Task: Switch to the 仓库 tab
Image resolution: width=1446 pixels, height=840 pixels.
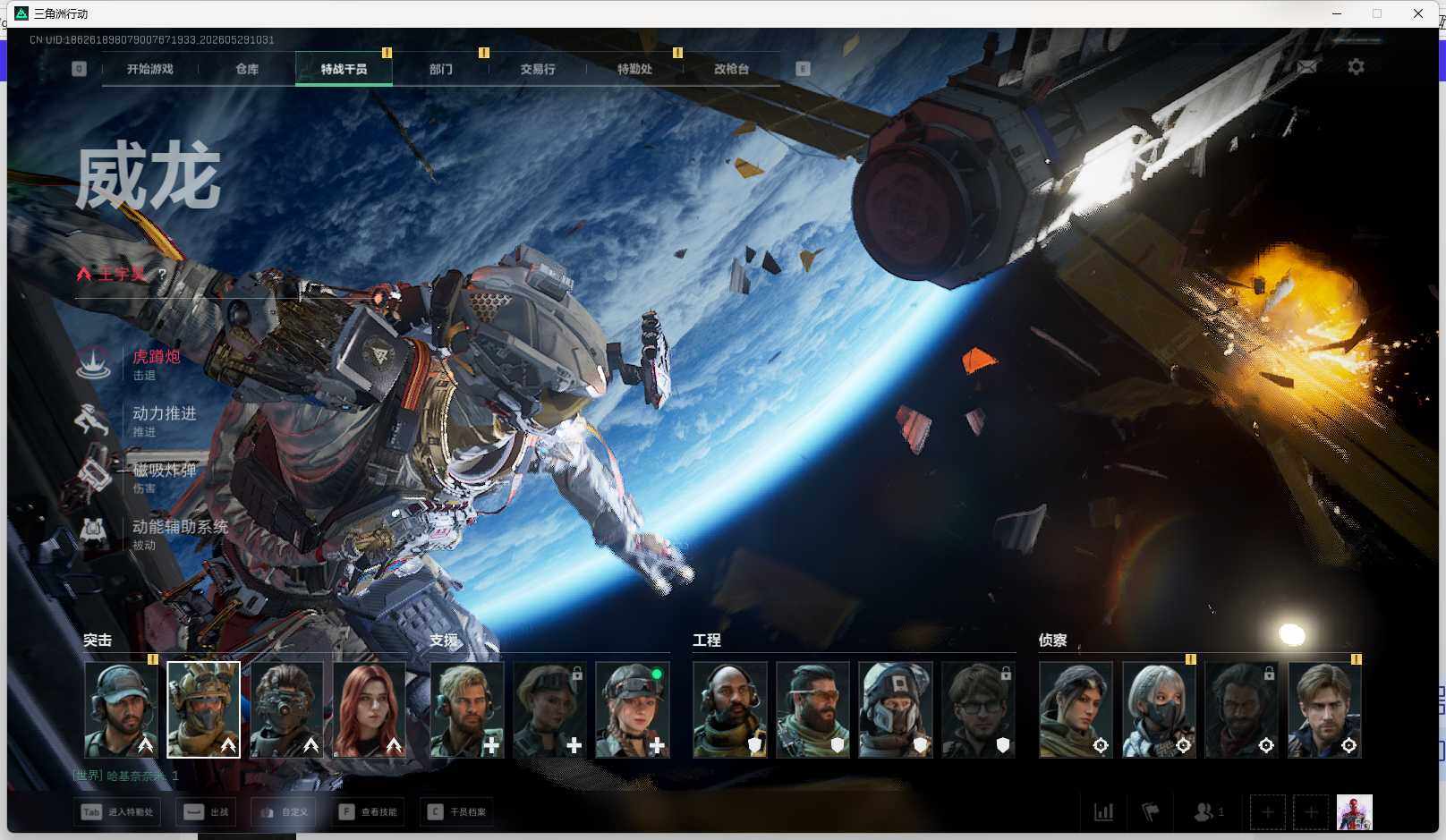Action: pos(247,69)
